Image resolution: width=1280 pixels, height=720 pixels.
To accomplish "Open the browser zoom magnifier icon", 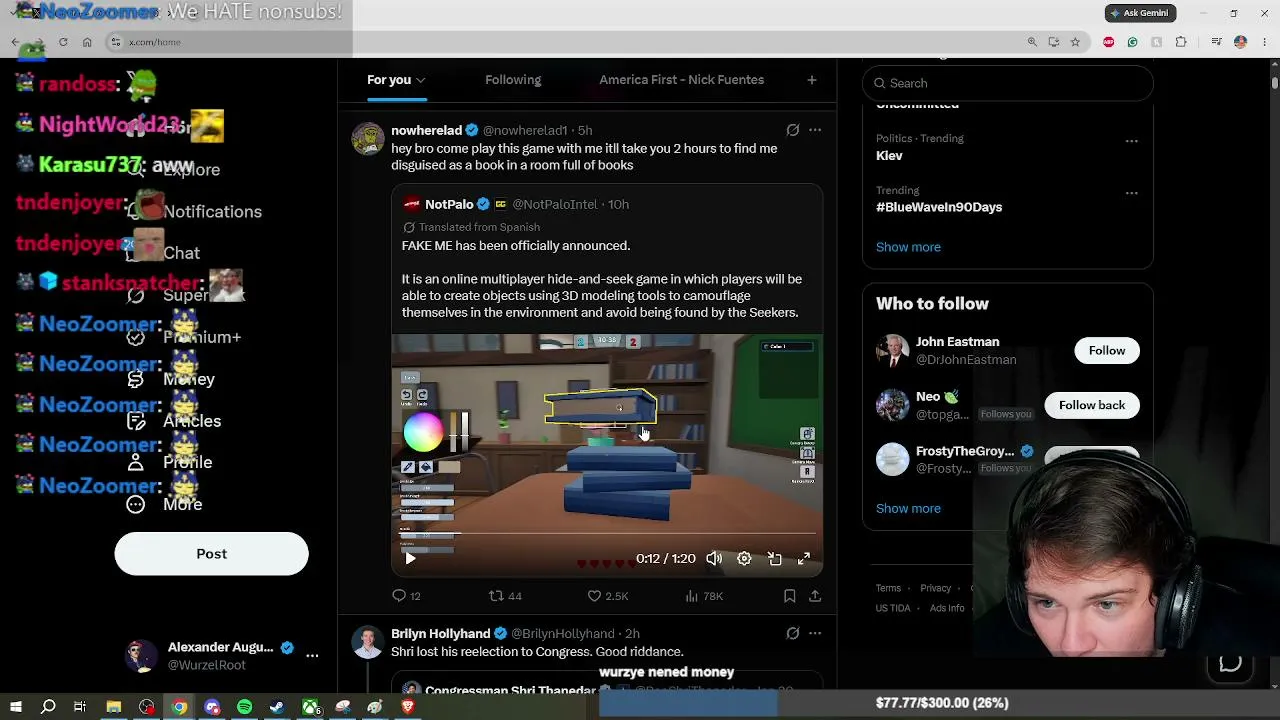I will pyautogui.click(x=1032, y=42).
